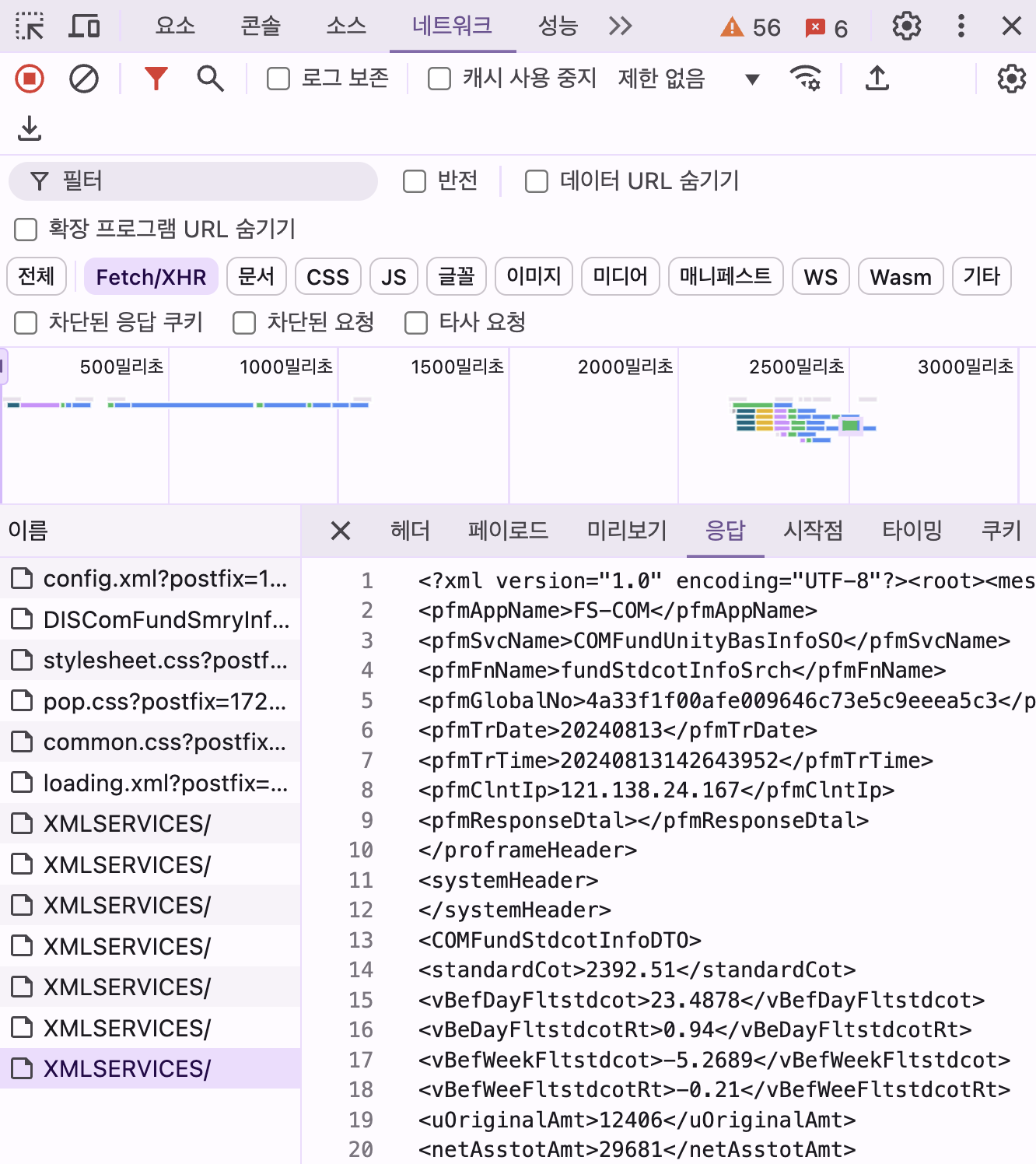Filter requests by 문서
The height and width of the screenshot is (1164, 1036).
[x=257, y=276]
